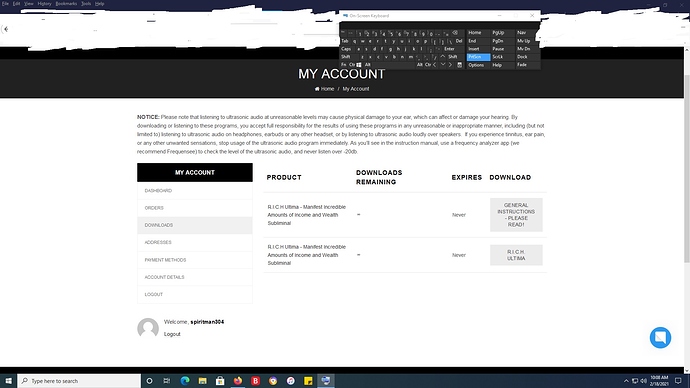Open the Bookmarks menu in the menu bar
This screenshot has height=388, width=690.
(66, 4)
